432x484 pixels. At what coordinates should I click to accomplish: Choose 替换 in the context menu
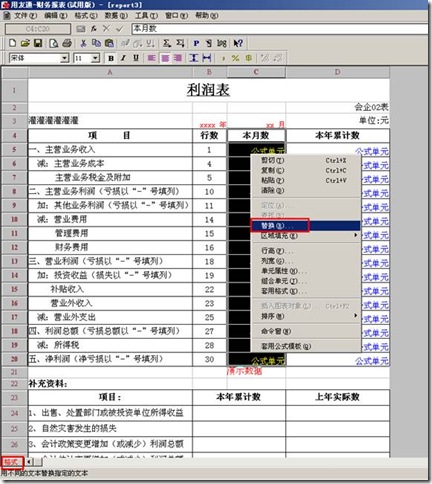tap(305, 226)
